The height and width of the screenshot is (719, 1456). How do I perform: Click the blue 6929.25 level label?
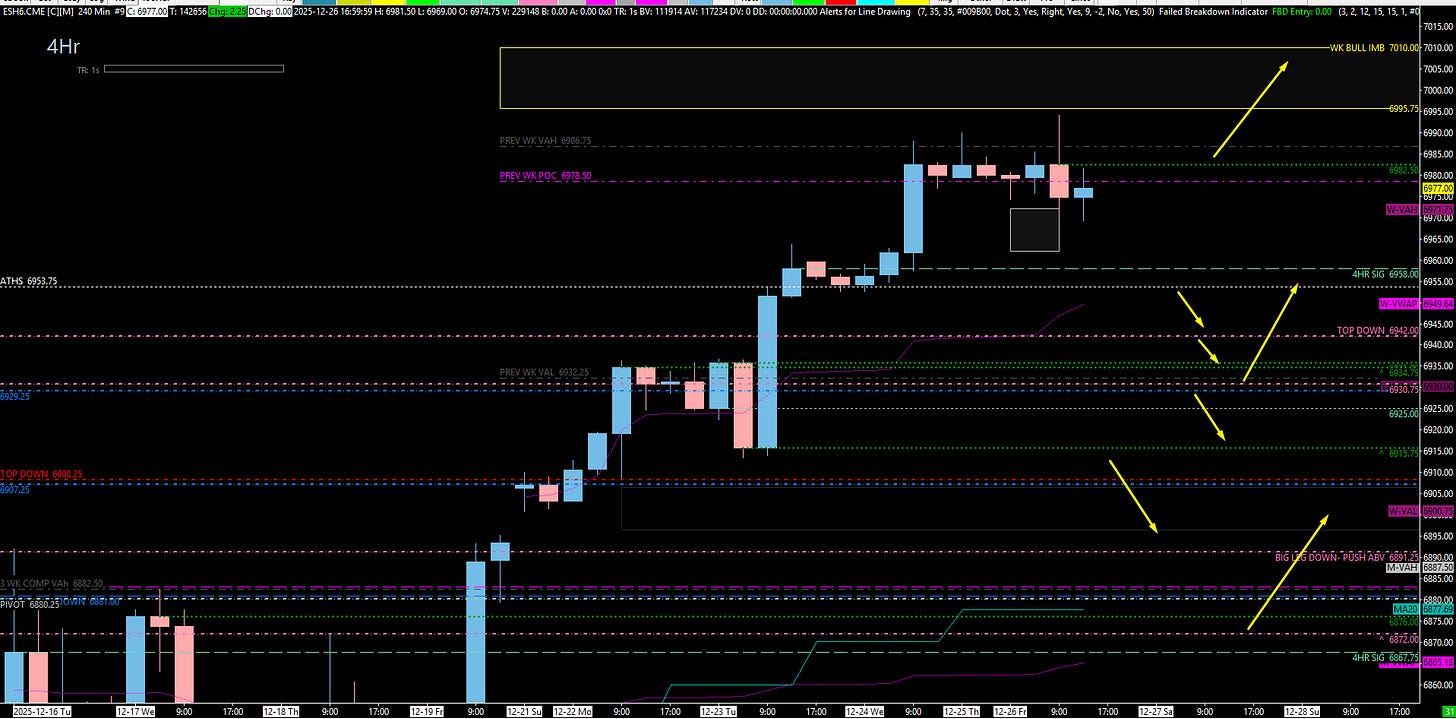(15, 396)
